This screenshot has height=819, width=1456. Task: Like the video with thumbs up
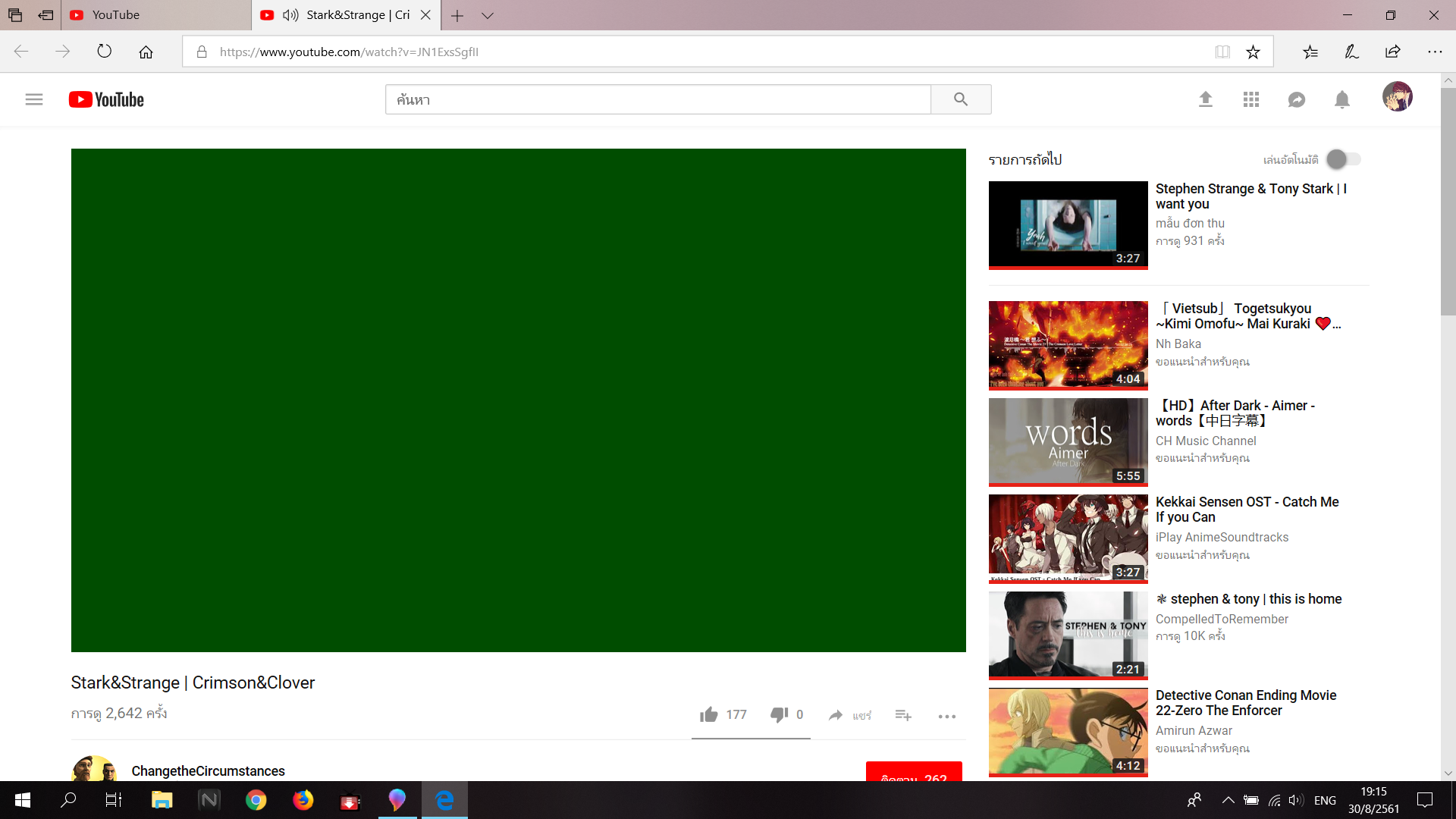click(x=709, y=714)
